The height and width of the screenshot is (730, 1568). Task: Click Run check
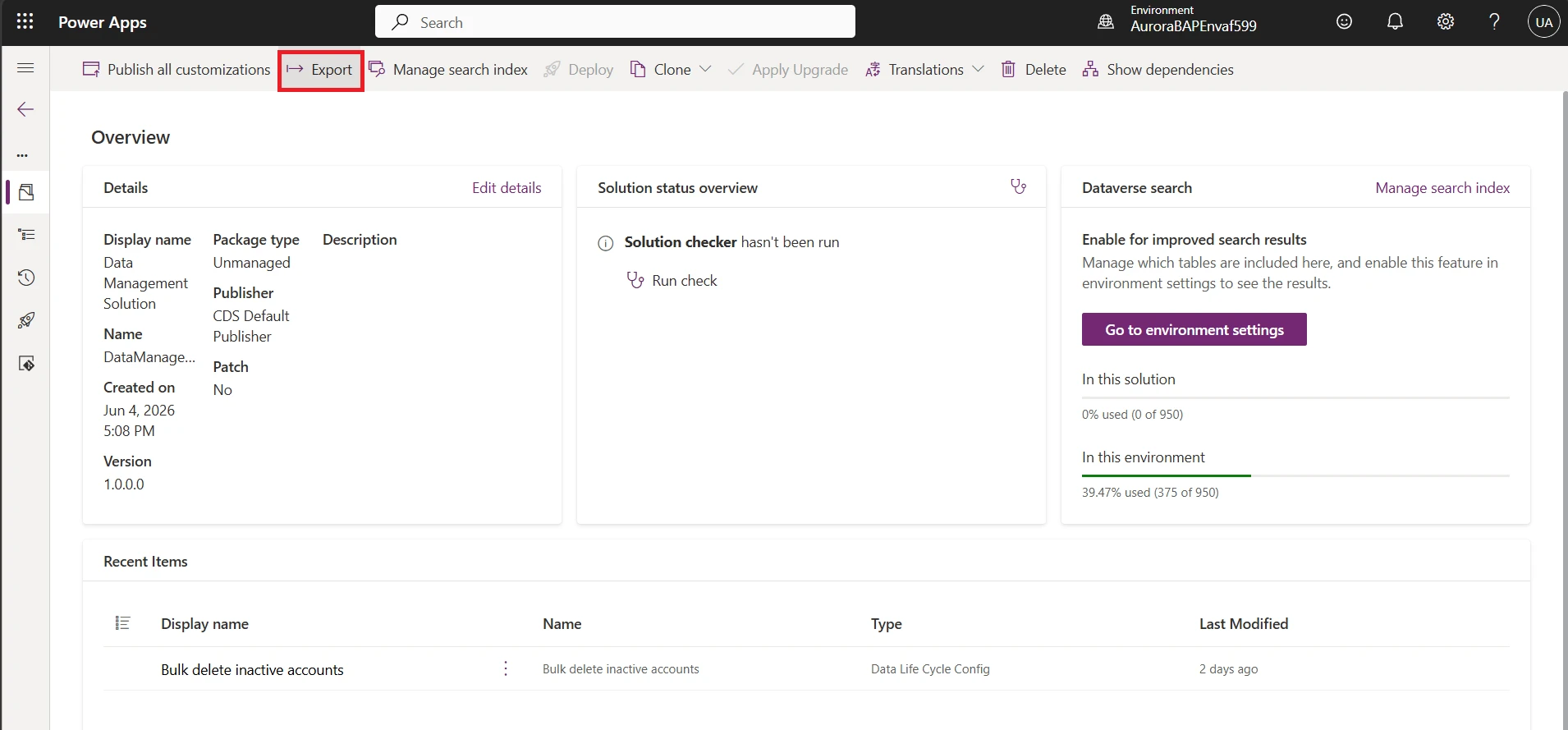click(x=672, y=280)
